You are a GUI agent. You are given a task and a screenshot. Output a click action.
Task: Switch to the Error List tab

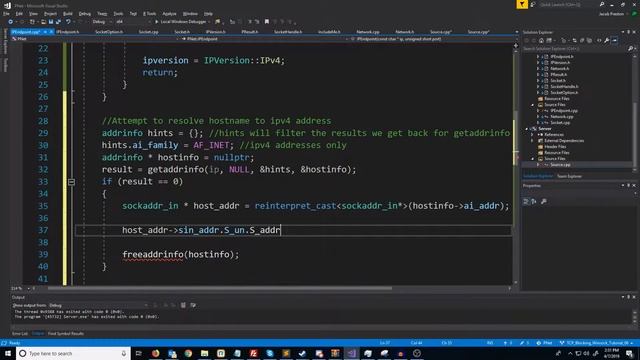pyautogui.click(x=20, y=333)
